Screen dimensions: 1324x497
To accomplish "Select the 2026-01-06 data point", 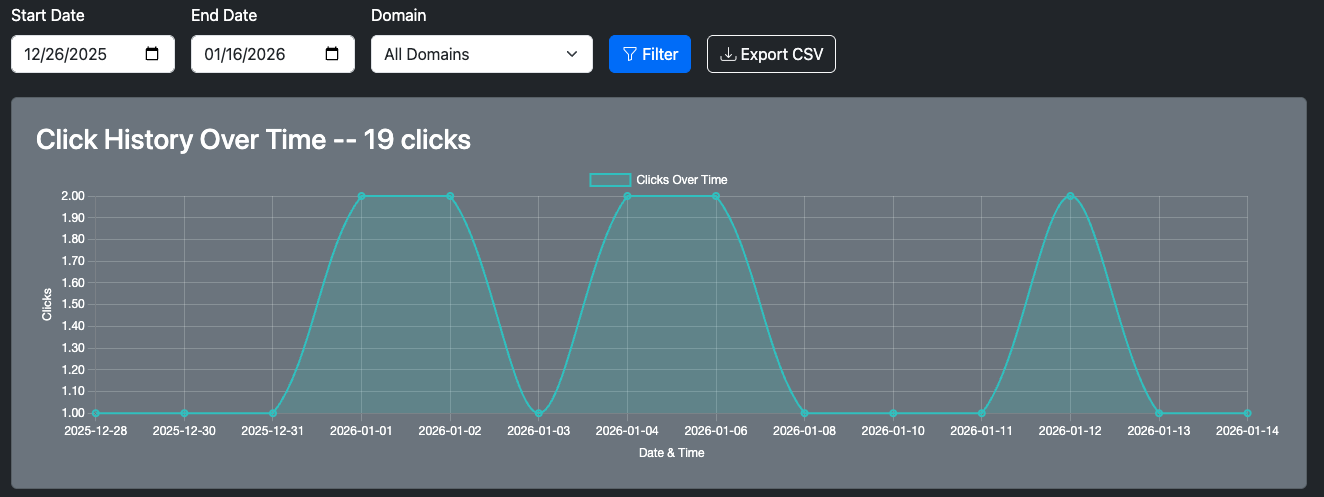I will (x=716, y=196).
